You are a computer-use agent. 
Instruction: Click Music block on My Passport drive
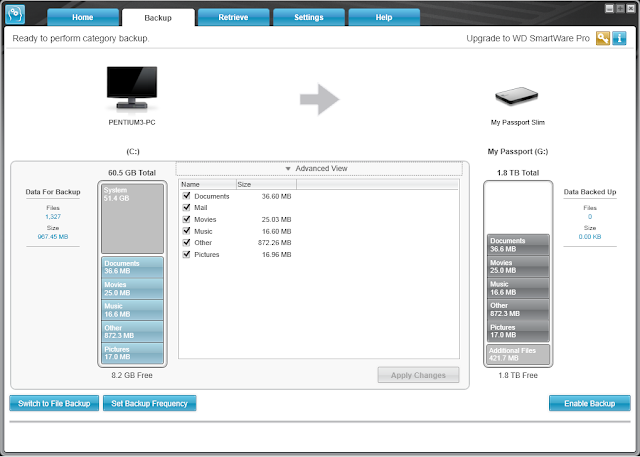click(x=518, y=288)
